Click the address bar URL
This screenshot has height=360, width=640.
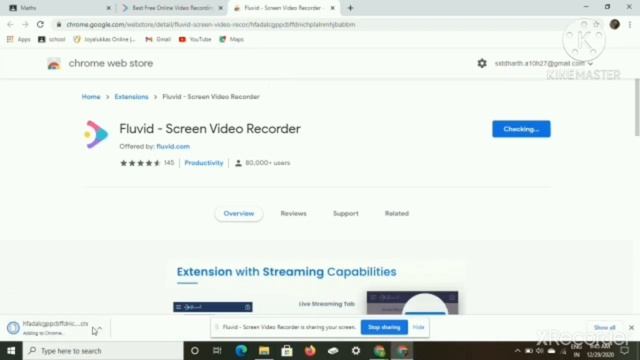tap(211, 24)
